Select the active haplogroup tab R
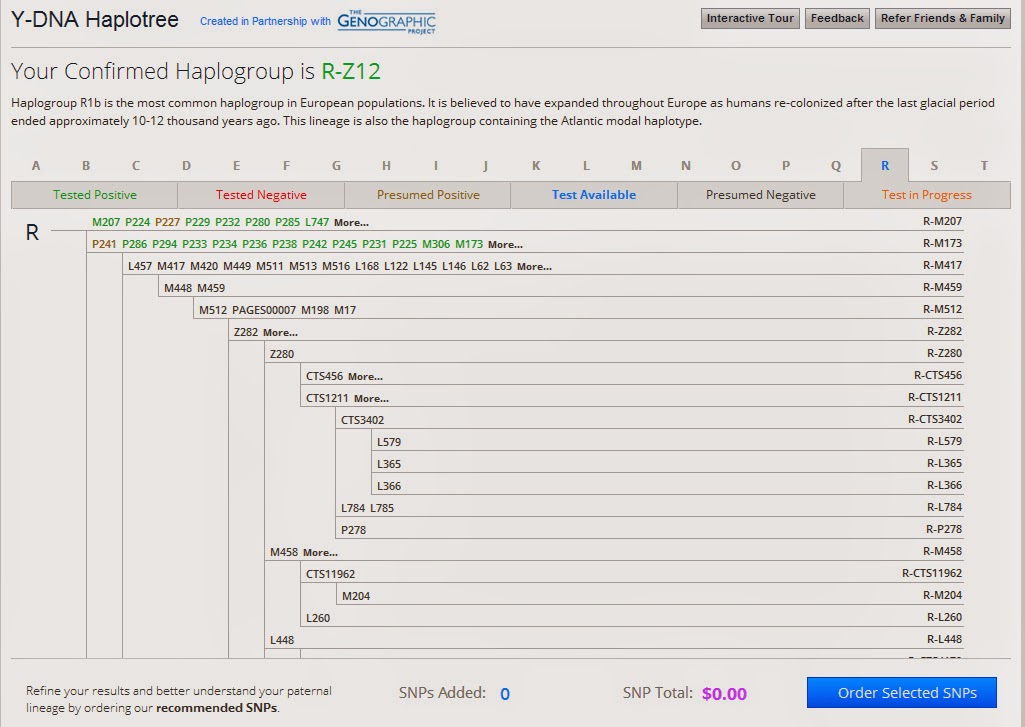Viewport: 1025px width, 727px height. [885, 165]
